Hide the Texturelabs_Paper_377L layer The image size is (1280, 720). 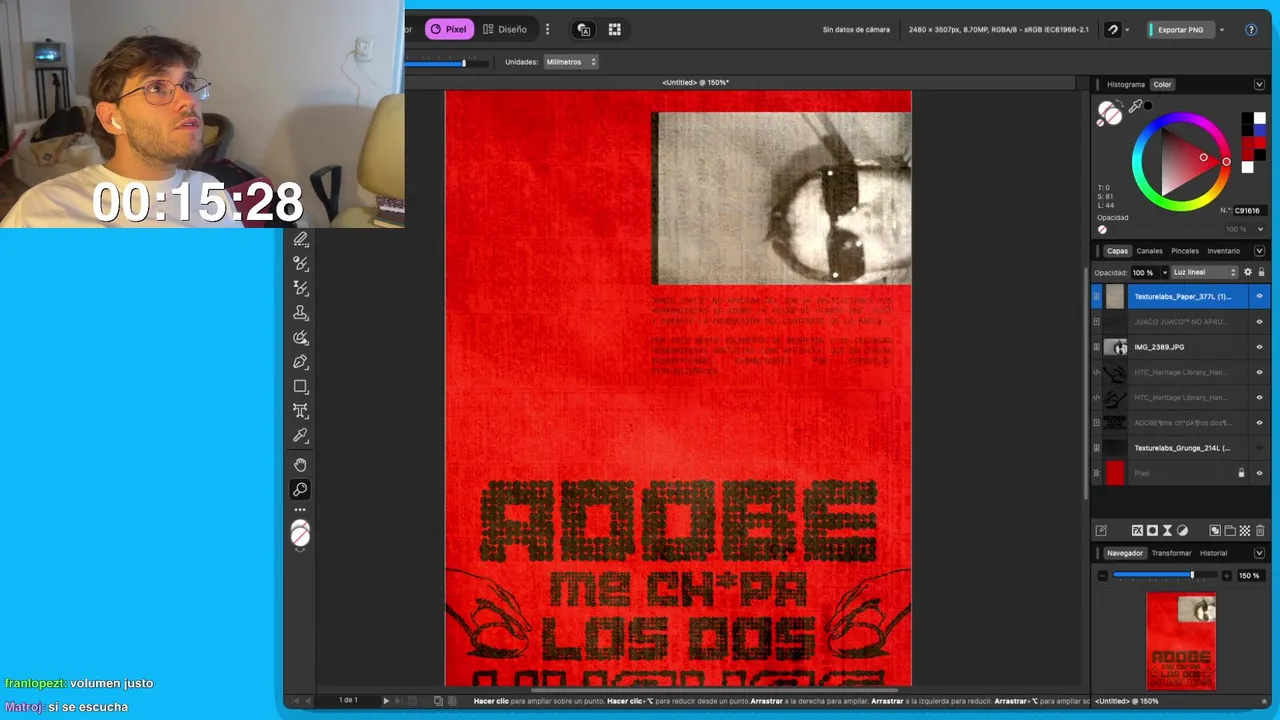[x=1259, y=296]
